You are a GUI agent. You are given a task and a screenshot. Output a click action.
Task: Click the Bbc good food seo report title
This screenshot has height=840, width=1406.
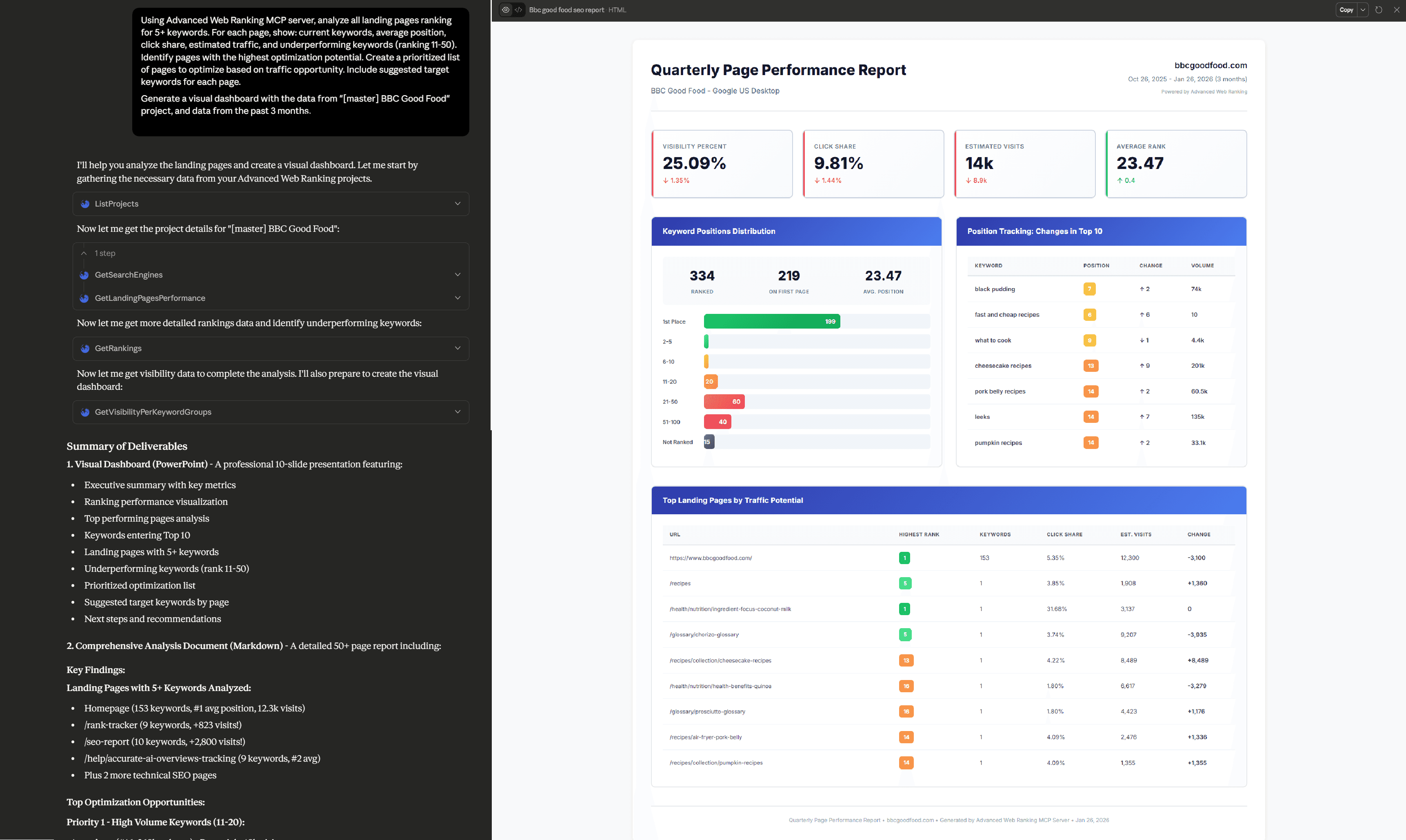(x=566, y=10)
